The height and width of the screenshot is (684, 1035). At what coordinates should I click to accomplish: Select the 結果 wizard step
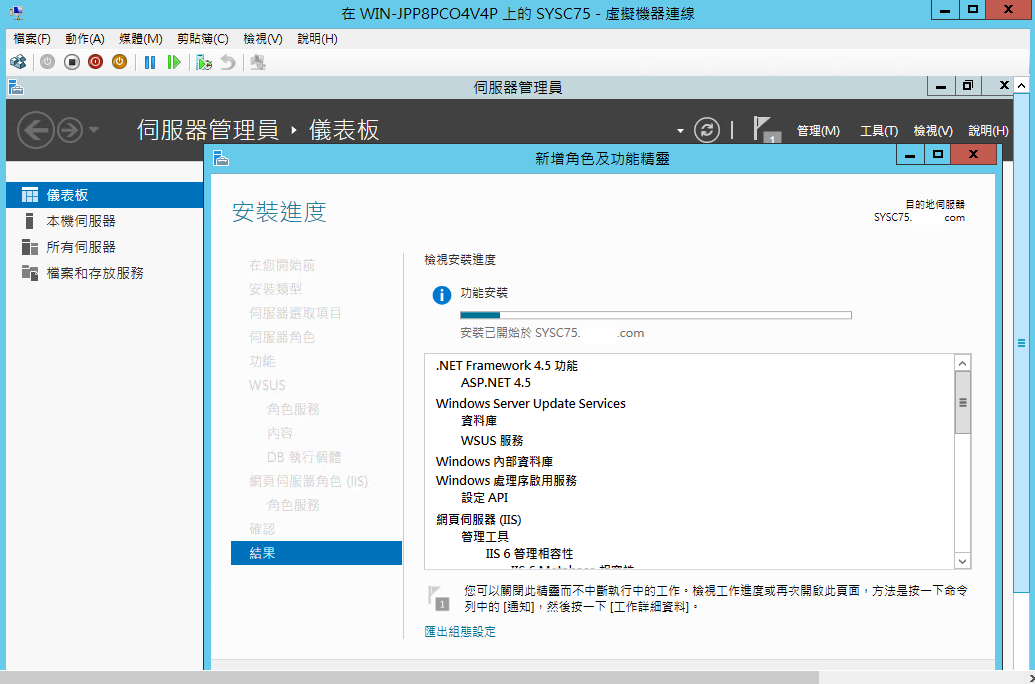coord(316,553)
